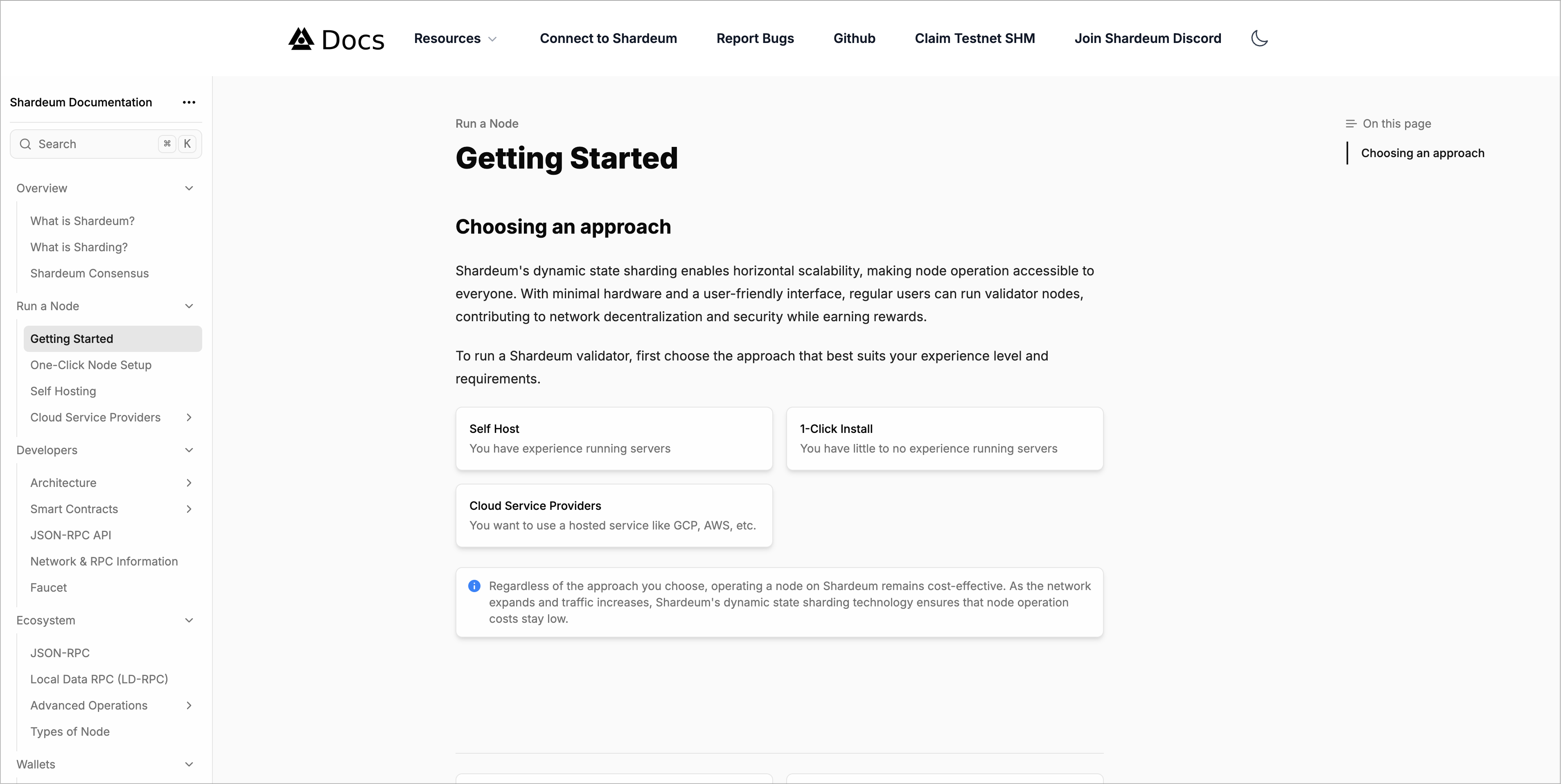
Task: Click the On this page list icon
Action: [1351, 124]
